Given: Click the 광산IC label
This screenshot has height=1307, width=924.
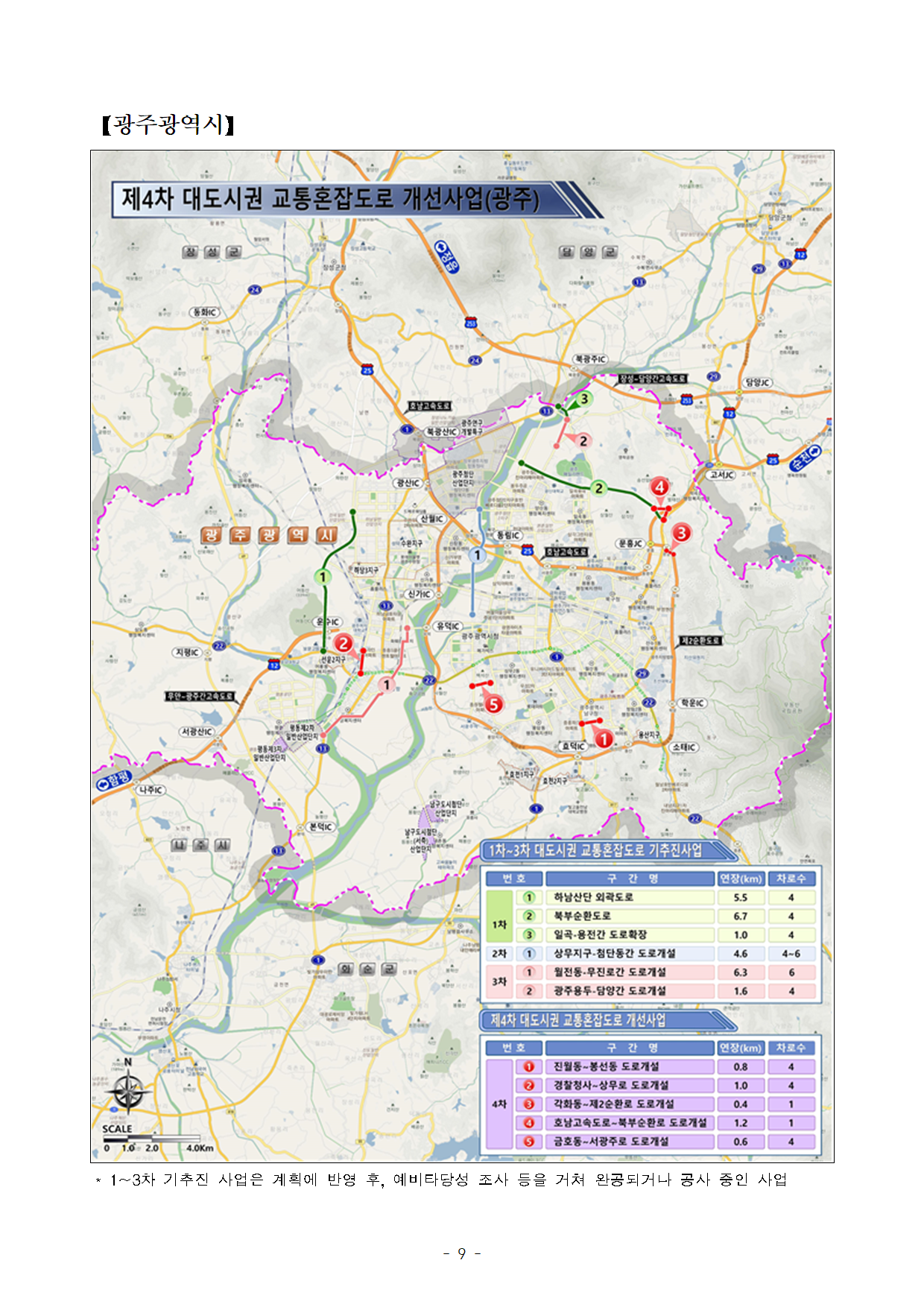Looking at the screenshot, I should pyautogui.click(x=408, y=483).
